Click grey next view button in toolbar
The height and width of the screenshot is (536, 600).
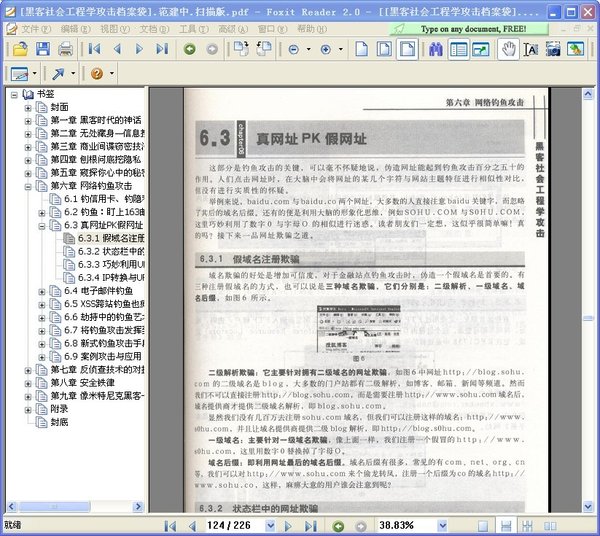click(212, 49)
